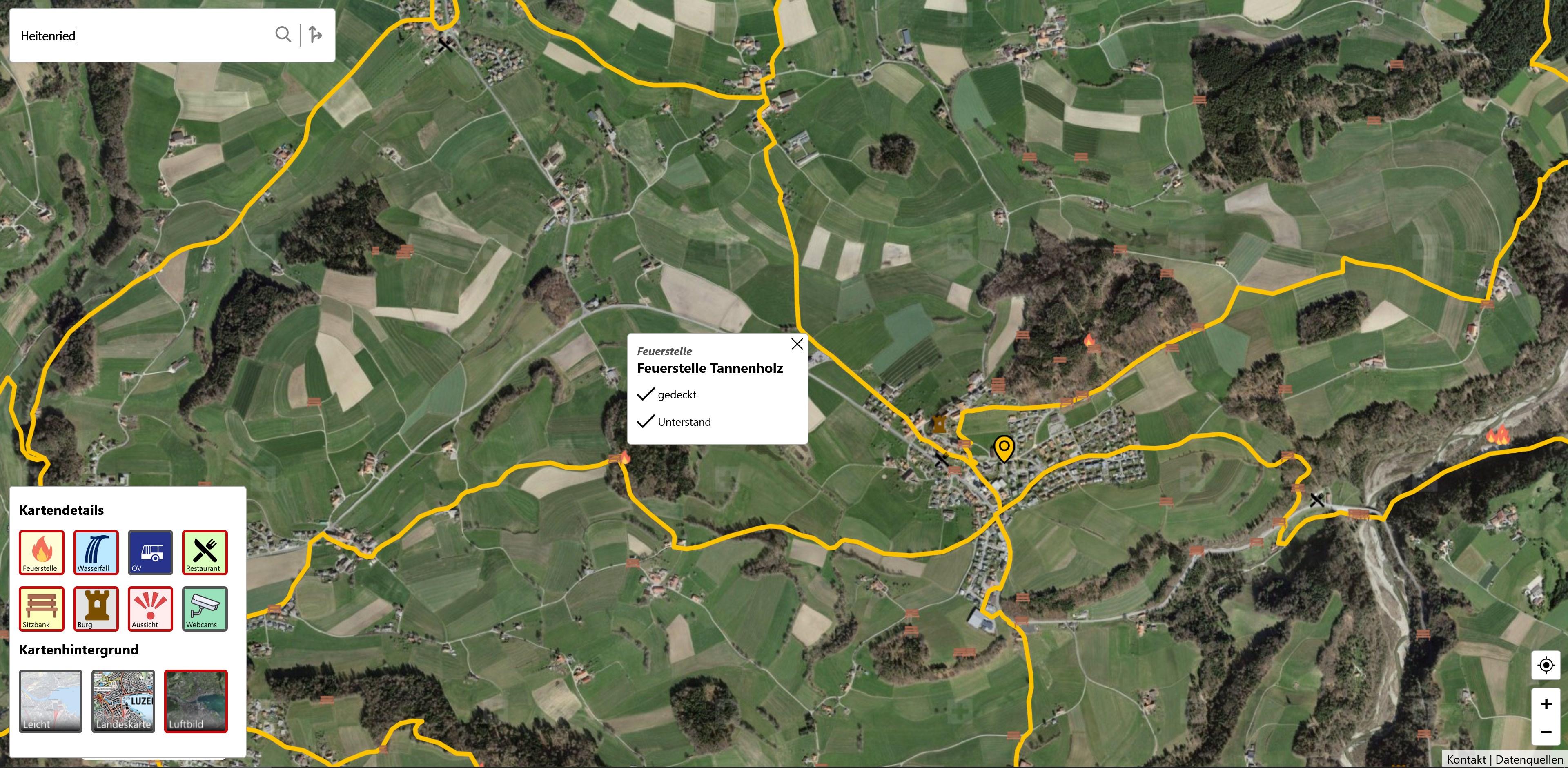
Task: Toggle Feuerstelle map layer
Action: point(41,552)
